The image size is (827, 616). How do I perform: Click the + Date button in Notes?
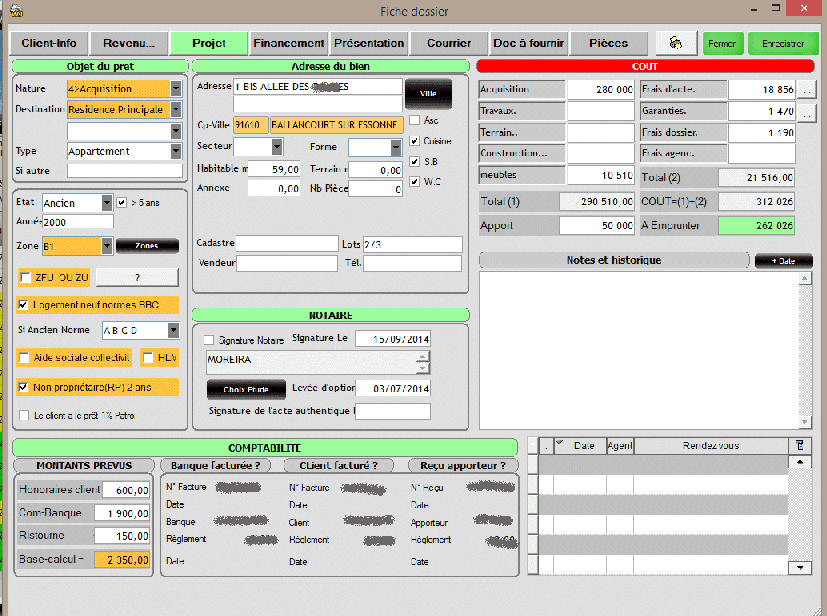783,260
